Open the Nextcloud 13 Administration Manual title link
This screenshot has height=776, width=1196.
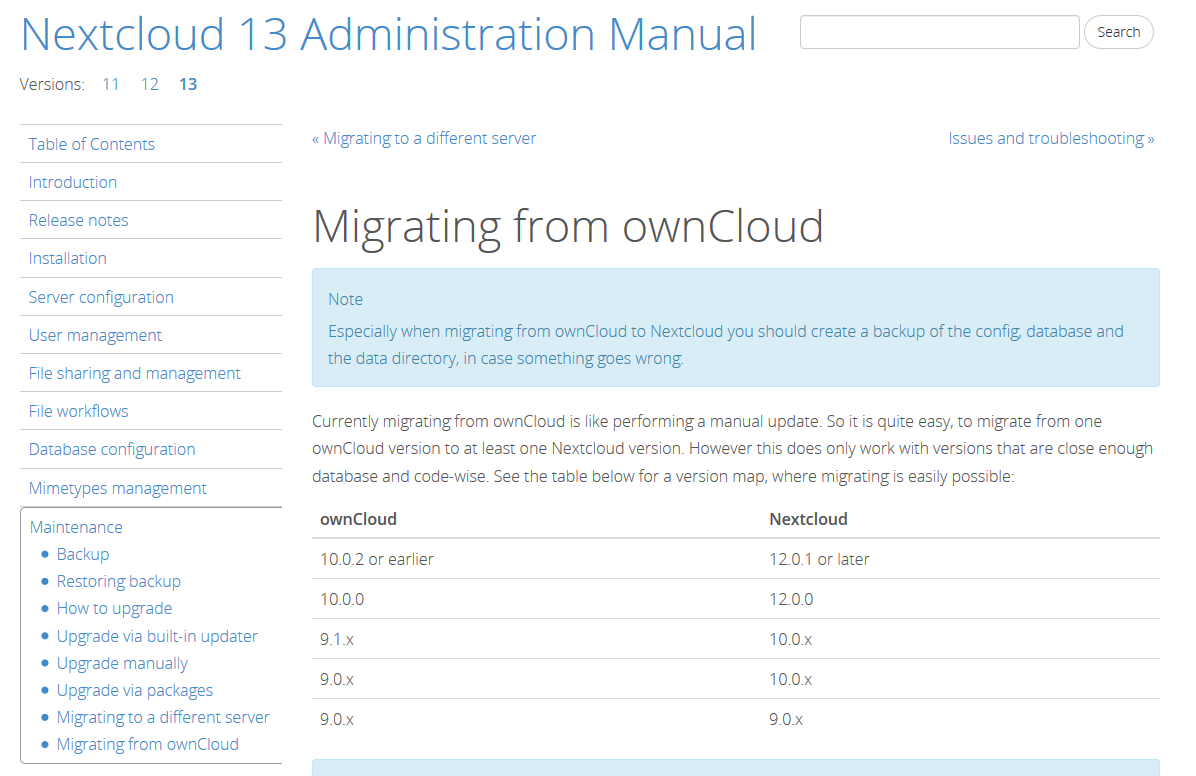(x=388, y=34)
